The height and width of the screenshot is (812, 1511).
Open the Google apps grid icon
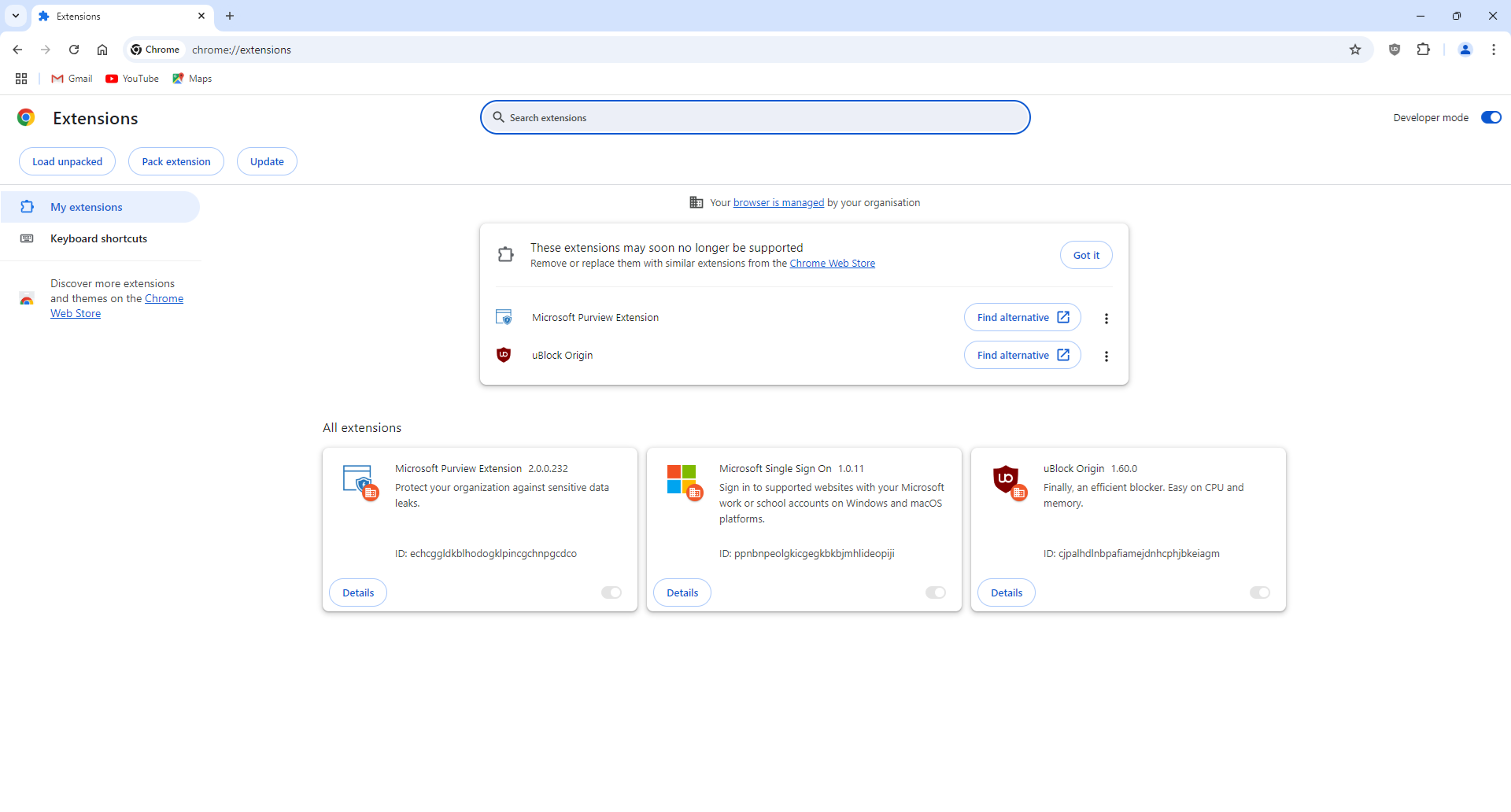coord(21,78)
